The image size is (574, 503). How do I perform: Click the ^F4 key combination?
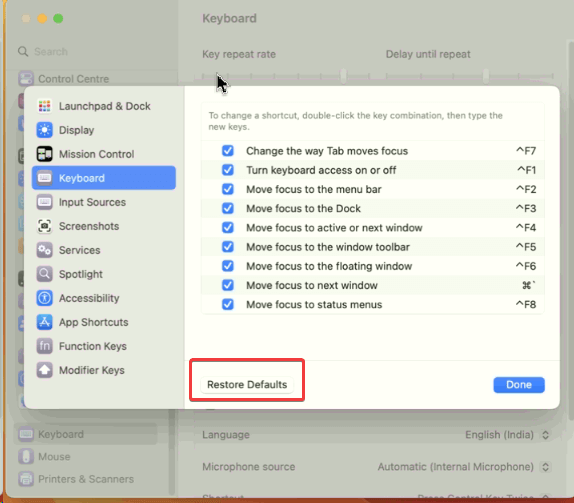click(526, 228)
